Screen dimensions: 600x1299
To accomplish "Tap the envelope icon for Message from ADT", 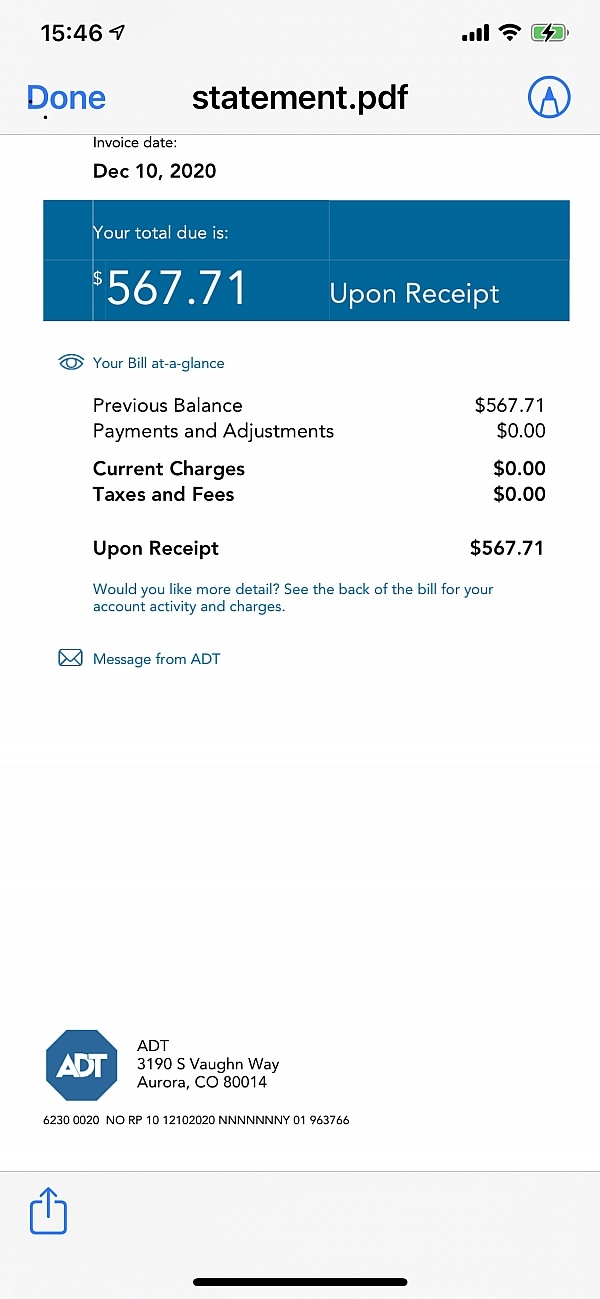I will click(70, 657).
